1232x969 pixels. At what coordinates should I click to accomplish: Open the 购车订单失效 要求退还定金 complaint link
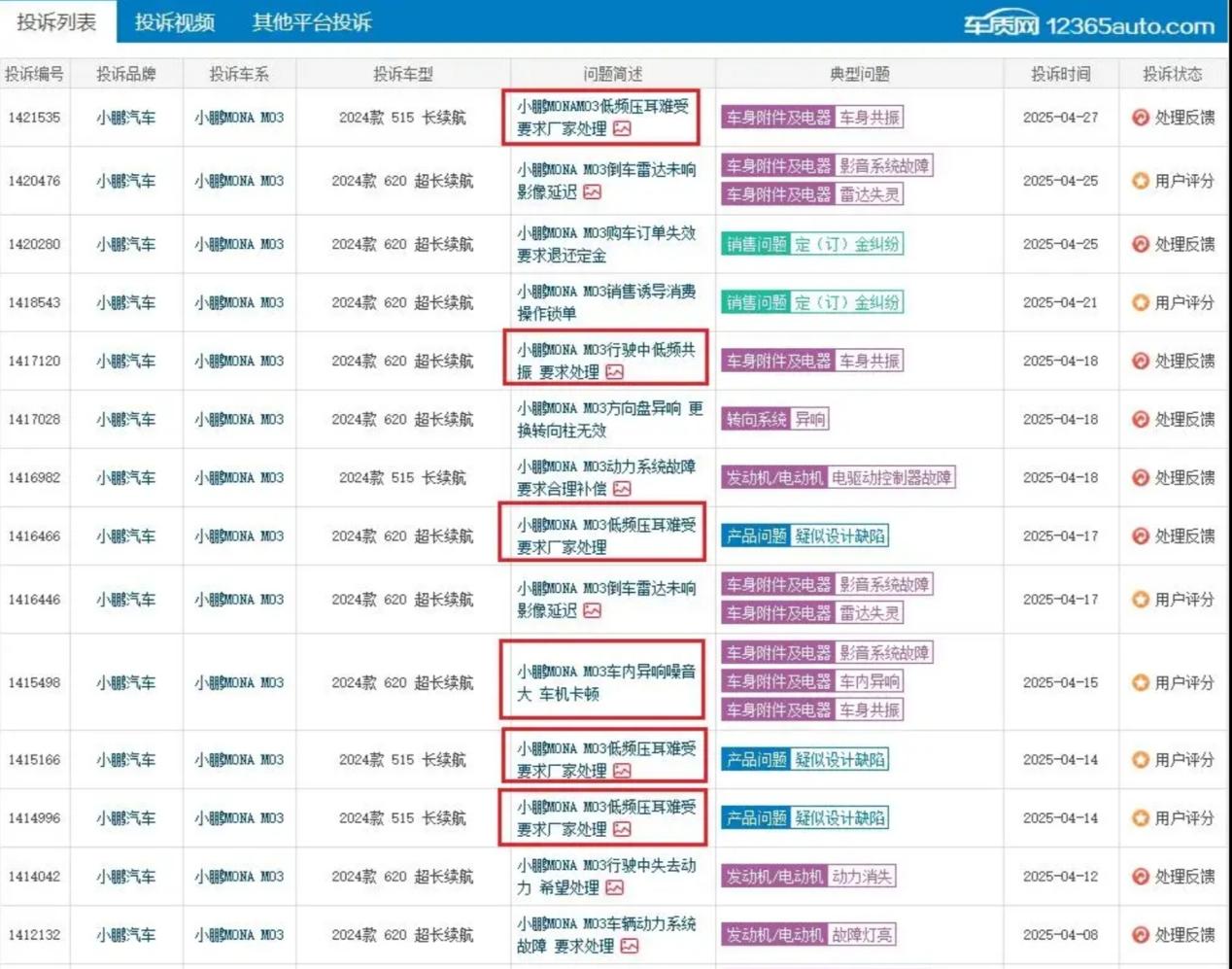click(x=606, y=244)
